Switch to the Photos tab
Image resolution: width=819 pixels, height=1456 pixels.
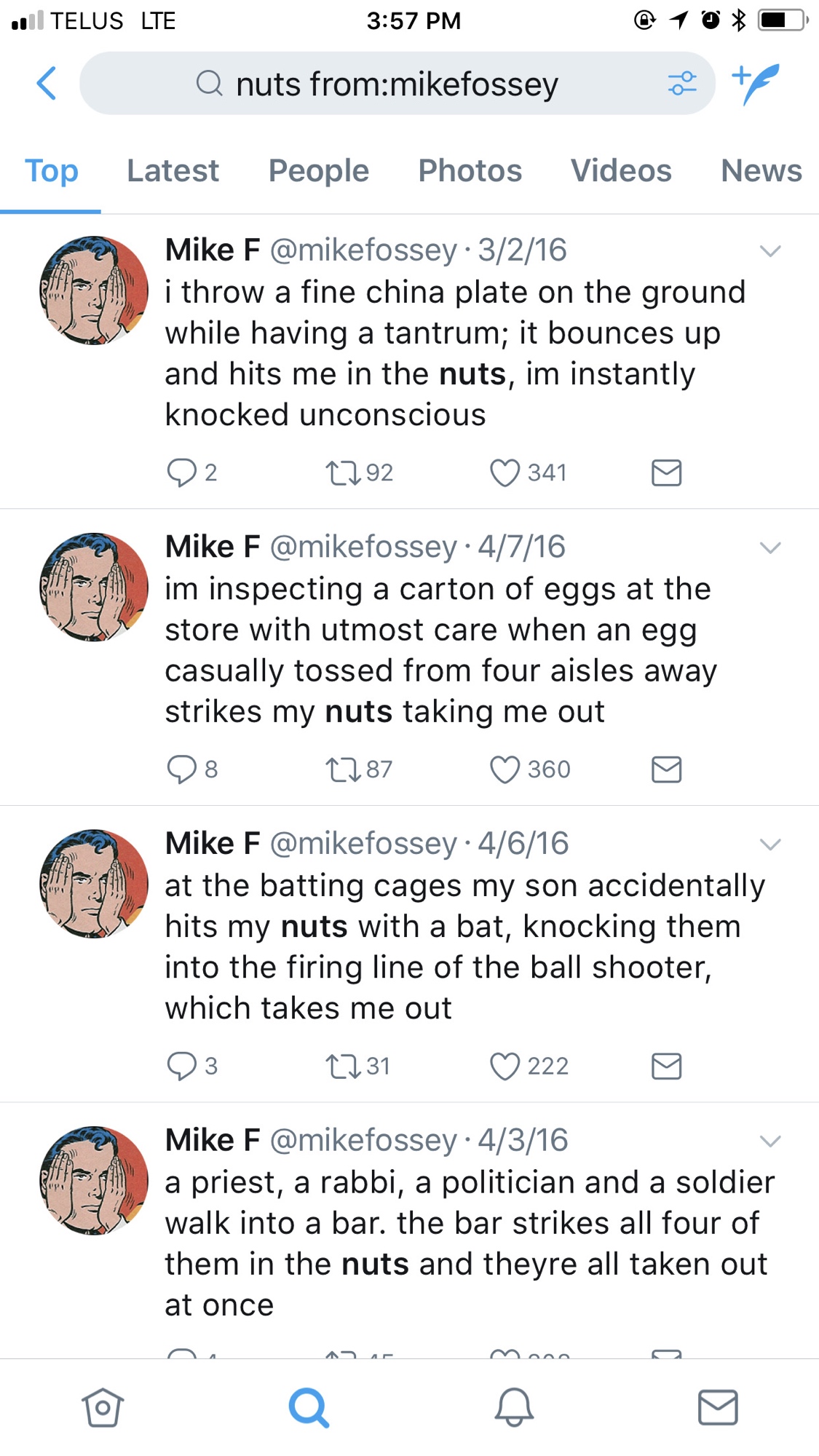tap(470, 171)
